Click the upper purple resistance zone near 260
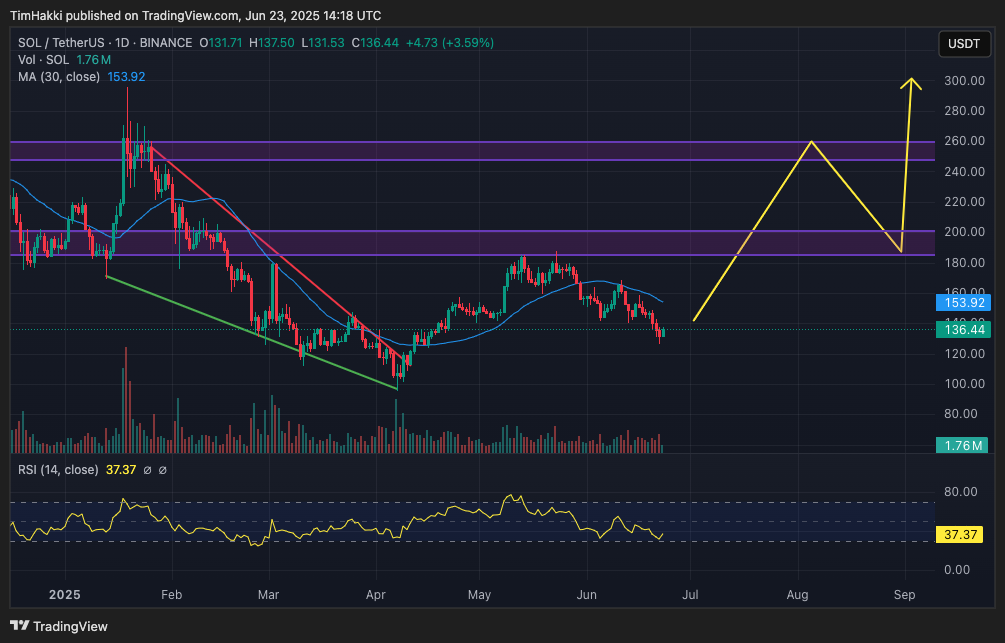Viewport: 1005px width, 643px height. 500,151
